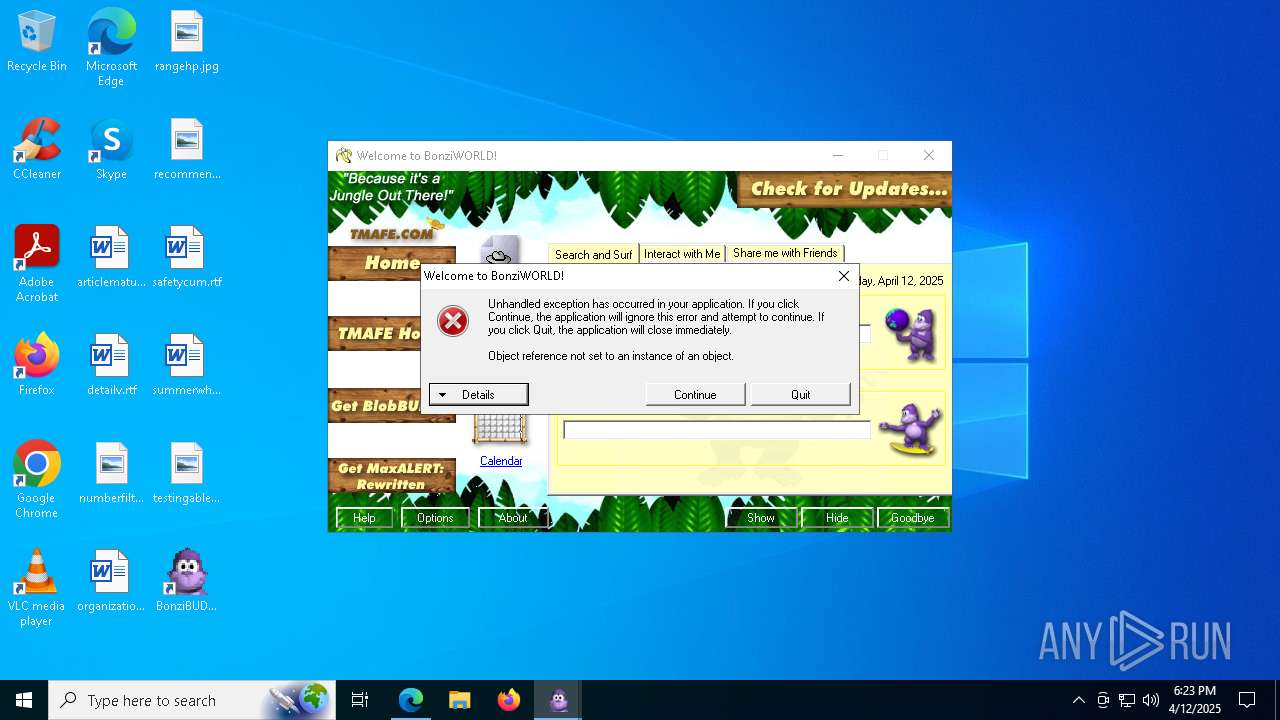Click Get MaxALERT: Rewritten sign
This screenshot has width=1280, height=720.
click(392, 476)
